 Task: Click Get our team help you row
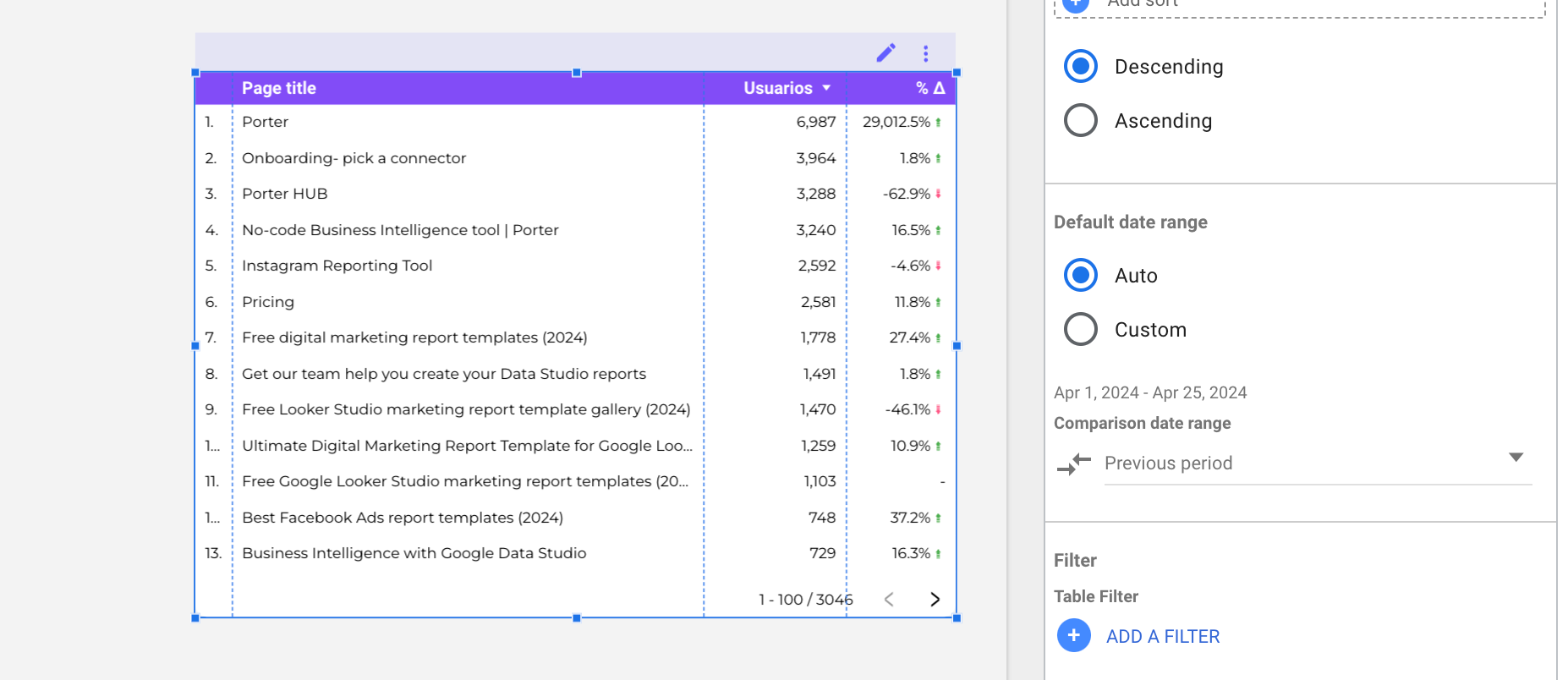(444, 374)
